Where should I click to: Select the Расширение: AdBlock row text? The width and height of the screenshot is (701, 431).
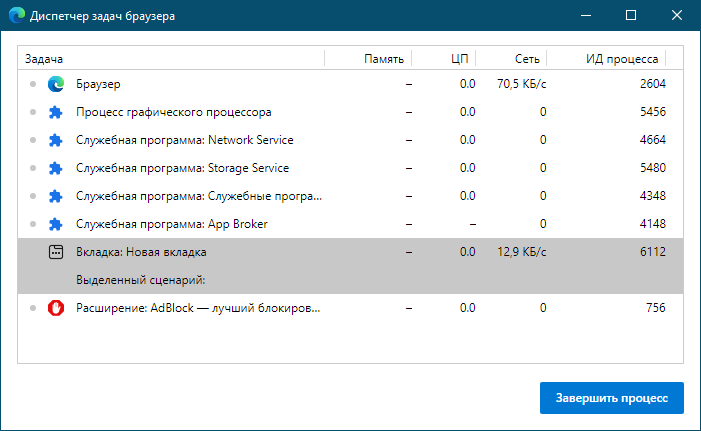point(198,308)
